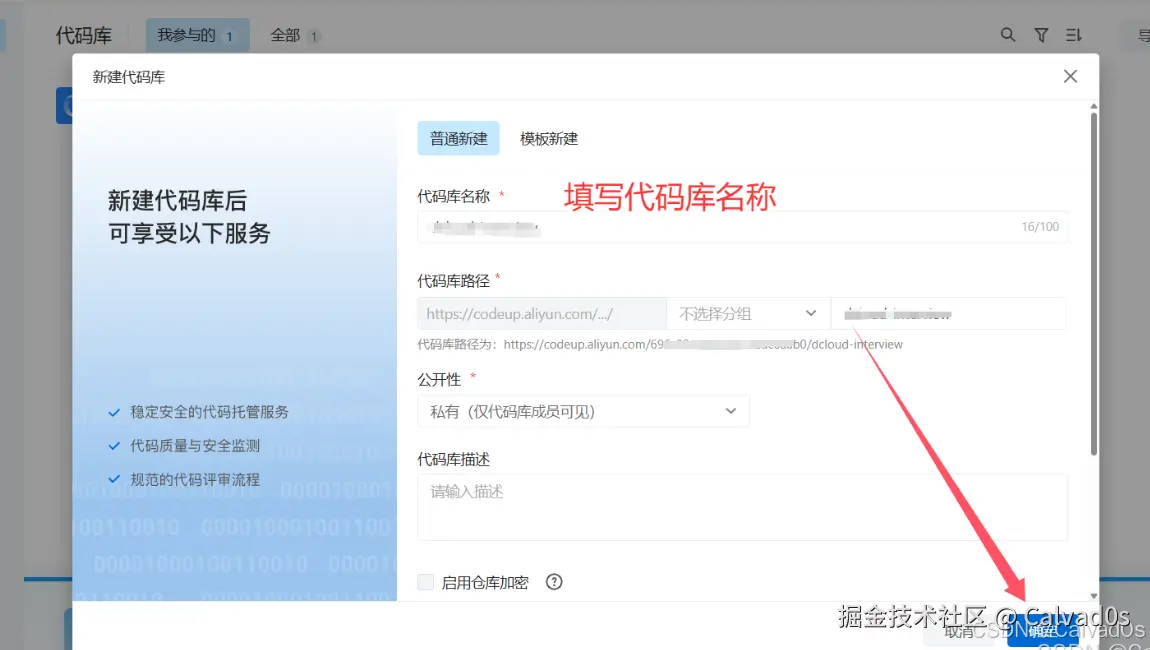
Task: Click the 16/100 character counter
Action: click(1040, 227)
